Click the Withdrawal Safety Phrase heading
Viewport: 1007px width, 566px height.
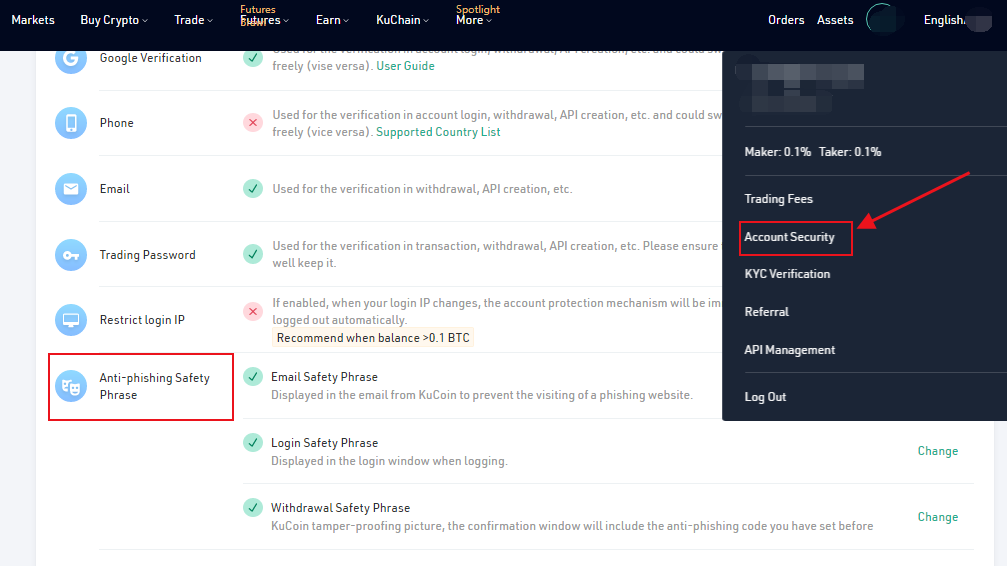[340, 508]
